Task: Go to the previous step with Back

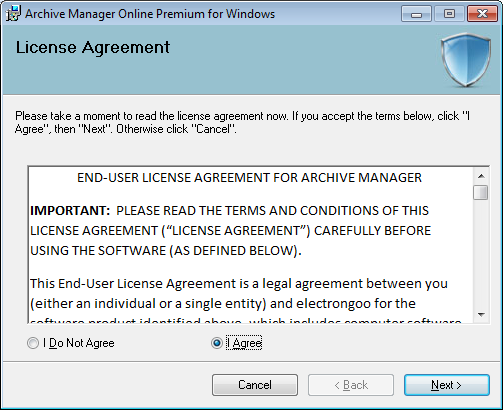Action: pyautogui.click(x=351, y=385)
